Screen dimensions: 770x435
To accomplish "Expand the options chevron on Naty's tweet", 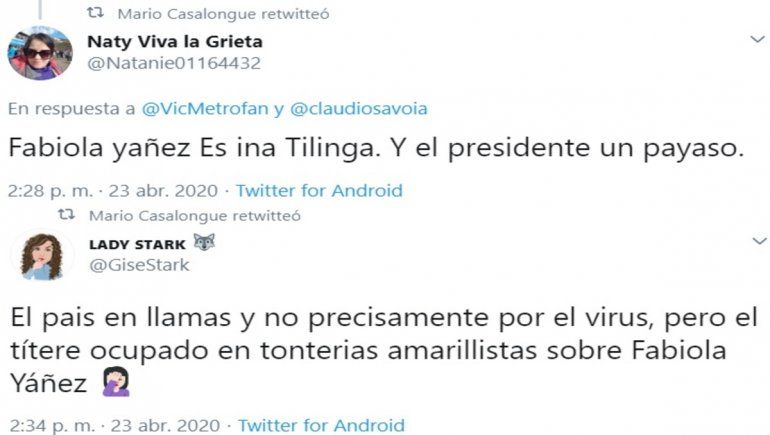I will 758,38.
